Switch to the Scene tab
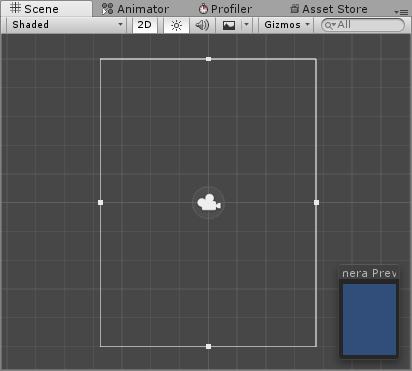Screen dimensions: 412x371 pos(46,9)
